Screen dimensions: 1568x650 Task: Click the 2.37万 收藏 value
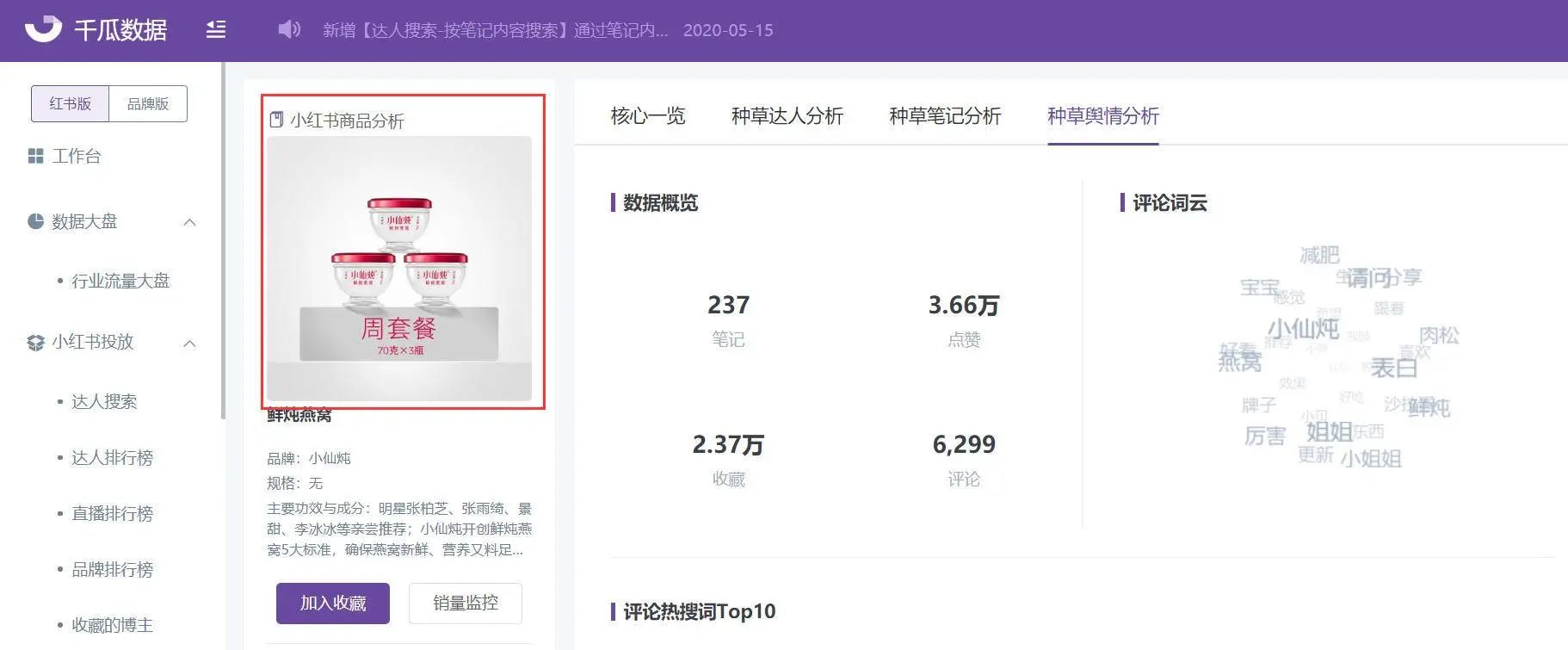point(728,444)
